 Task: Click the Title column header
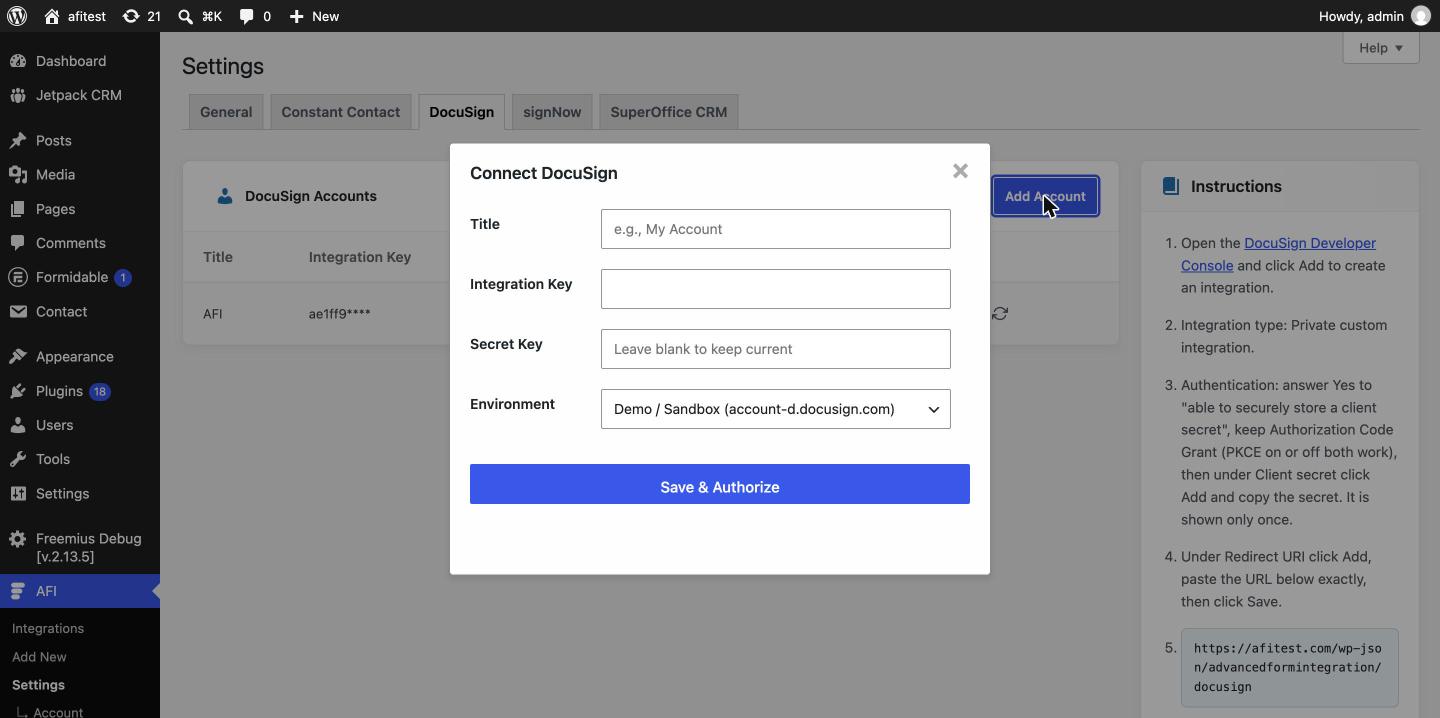click(x=218, y=257)
